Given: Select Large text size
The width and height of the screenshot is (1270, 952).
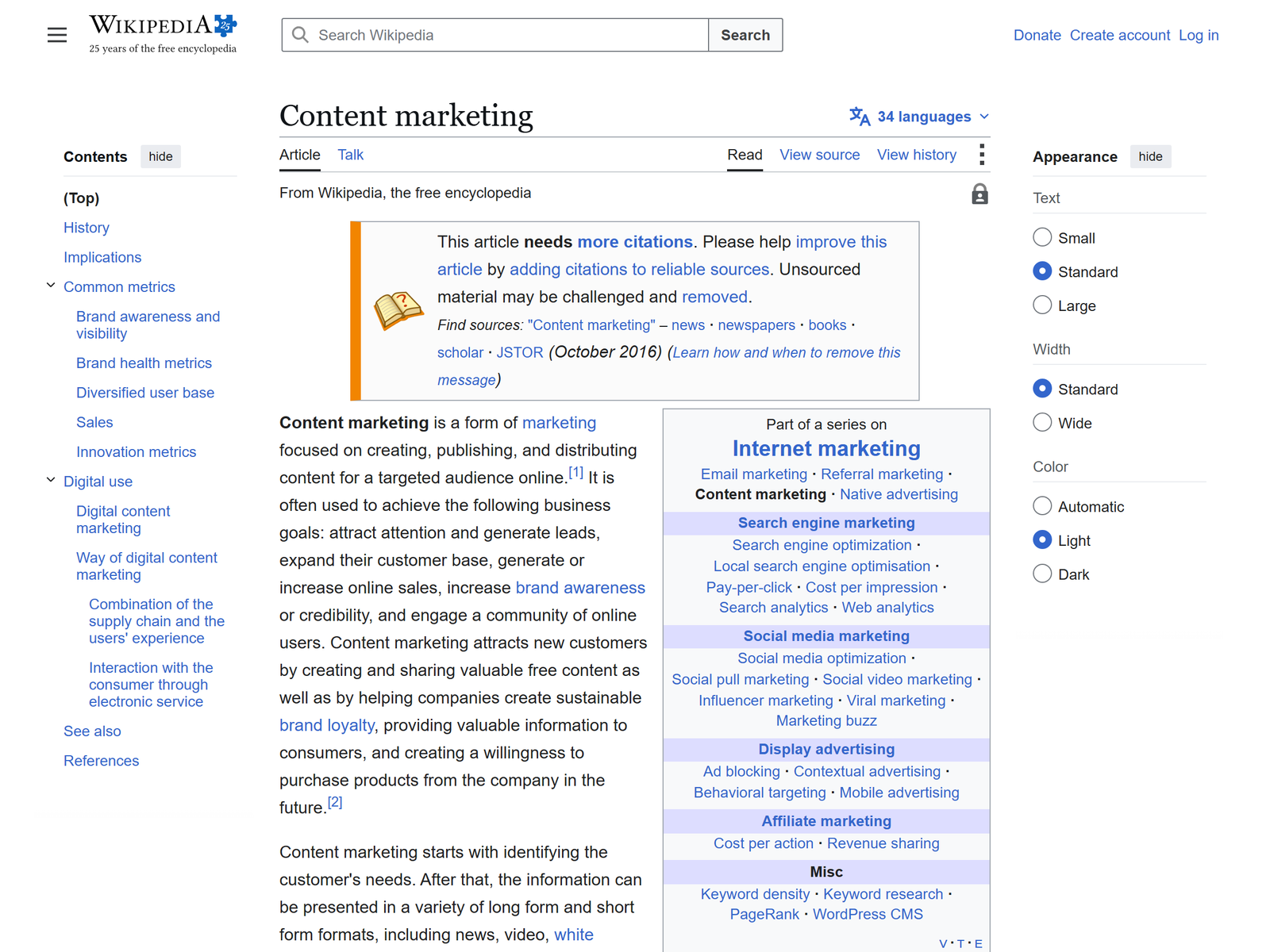Looking at the screenshot, I should [x=1042, y=305].
